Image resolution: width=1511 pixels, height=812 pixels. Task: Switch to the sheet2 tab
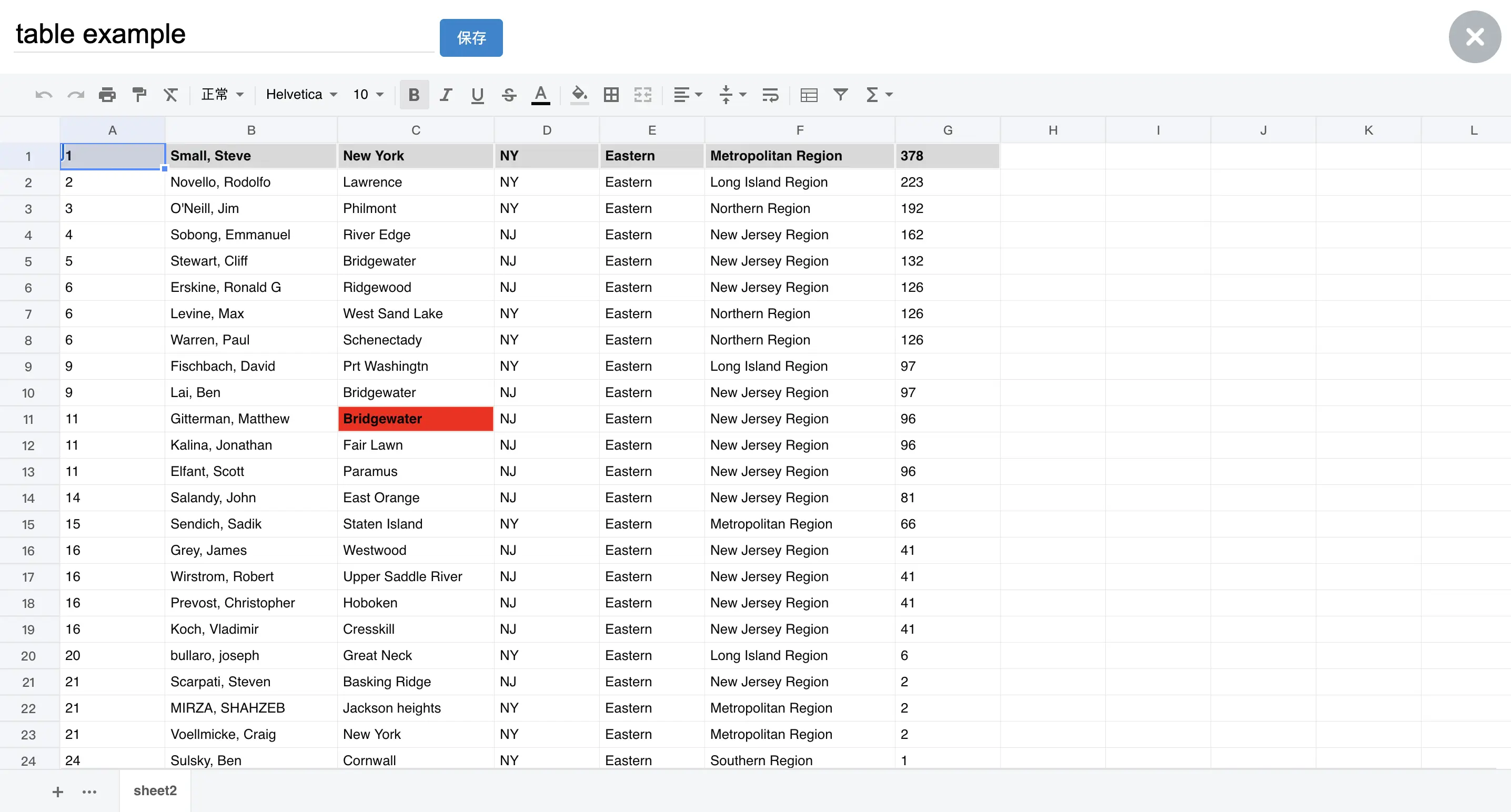[155, 791]
